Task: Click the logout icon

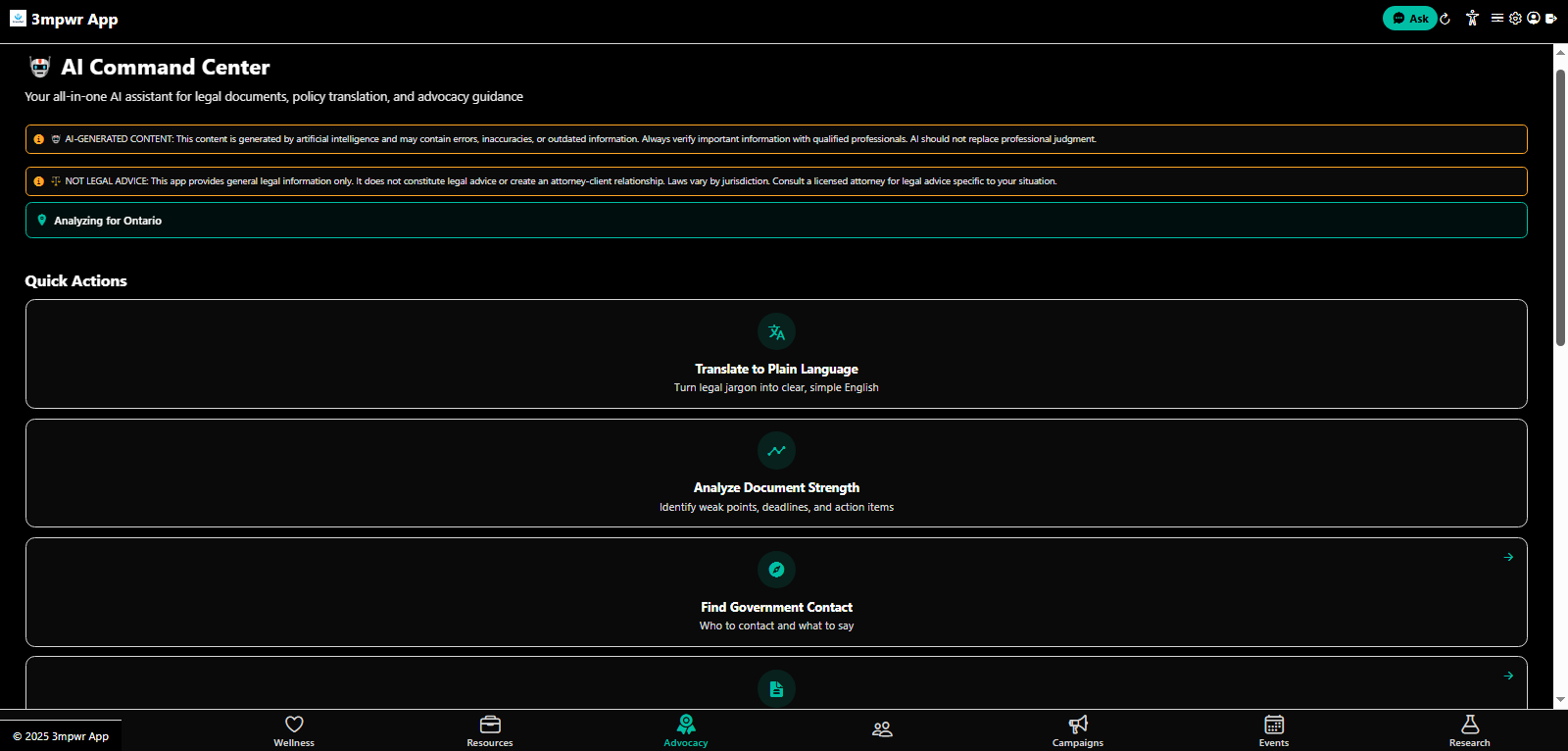Action: [x=1551, y=18]
